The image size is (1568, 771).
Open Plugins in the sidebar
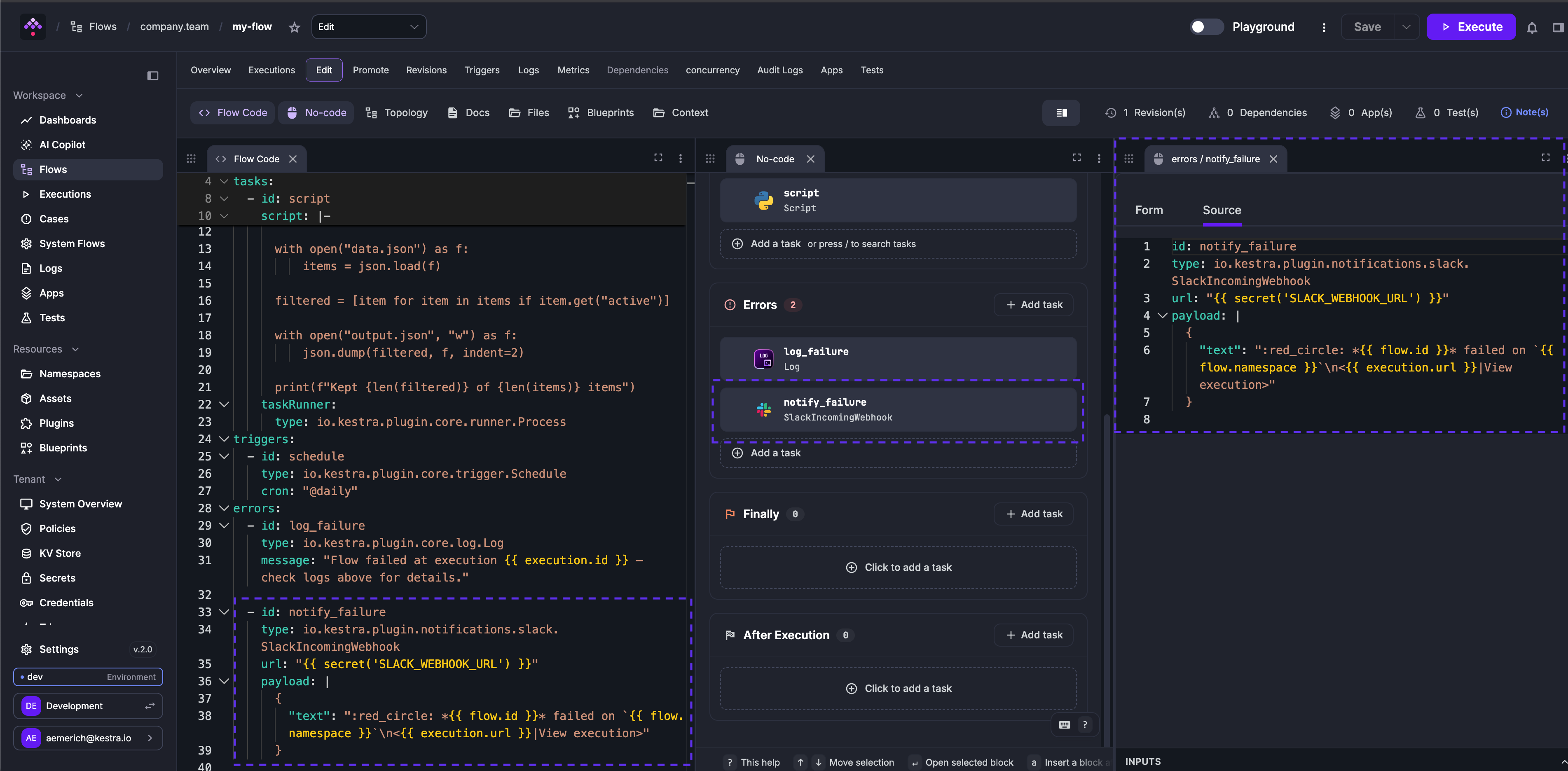click(x=88, y=423)
